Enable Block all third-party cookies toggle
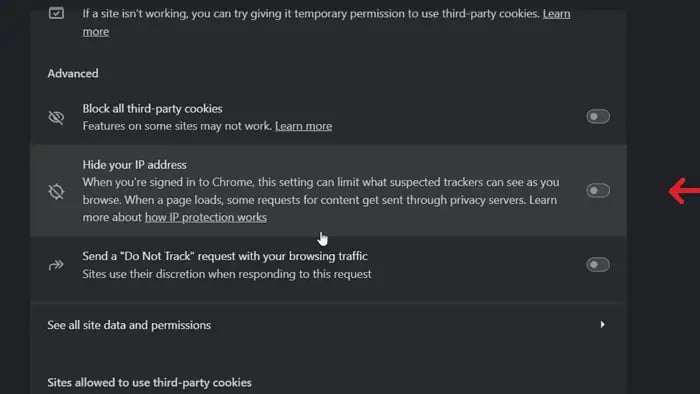 (x=598, y=117)
